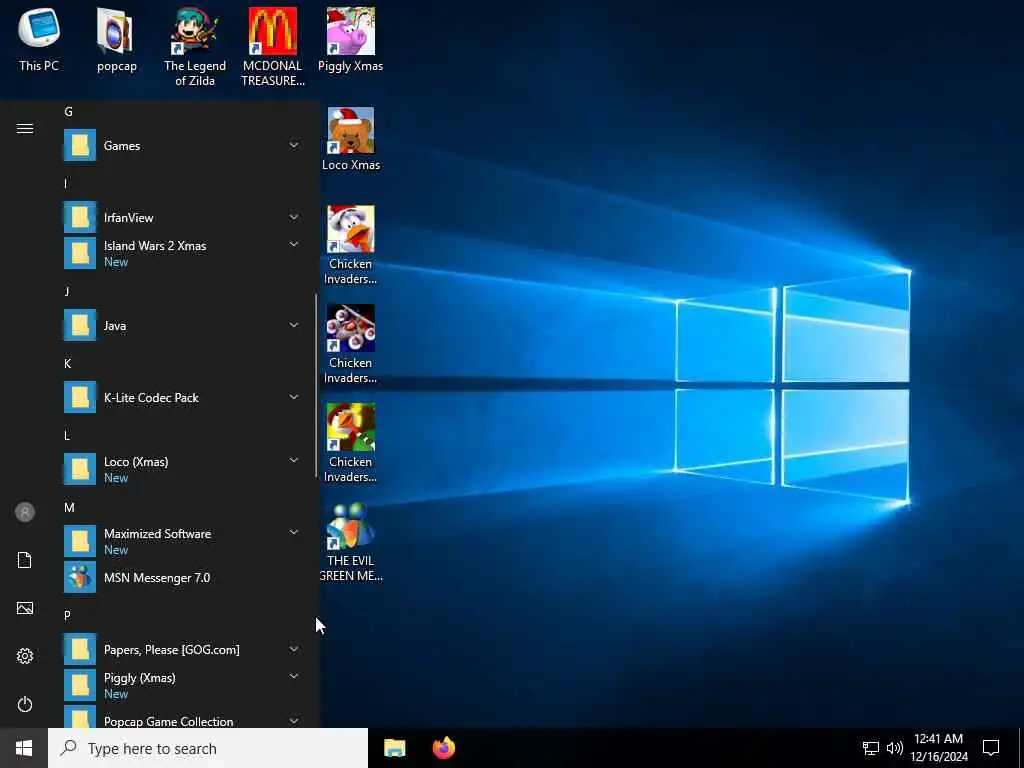Open the K-Lite Codec Pack entry
Screen dimensions: 1024x768
pos(181,398)
